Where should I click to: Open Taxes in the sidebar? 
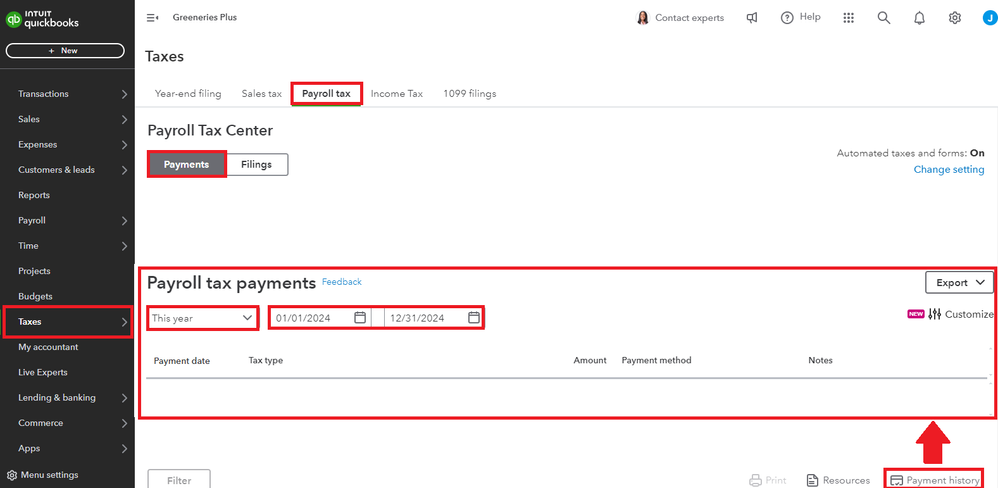(67, 322)
